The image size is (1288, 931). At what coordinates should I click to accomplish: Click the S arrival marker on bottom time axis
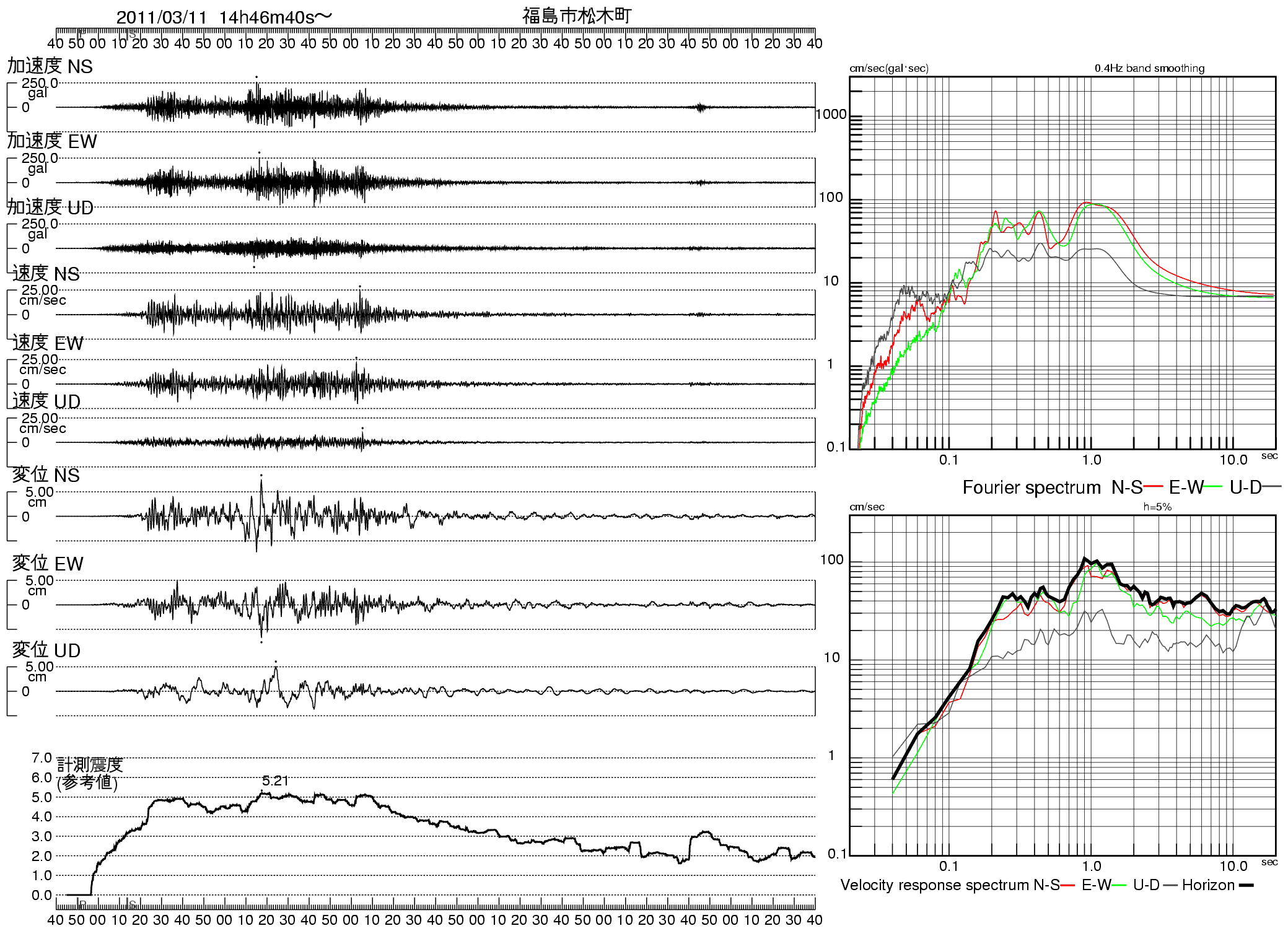tap(131, 904)
